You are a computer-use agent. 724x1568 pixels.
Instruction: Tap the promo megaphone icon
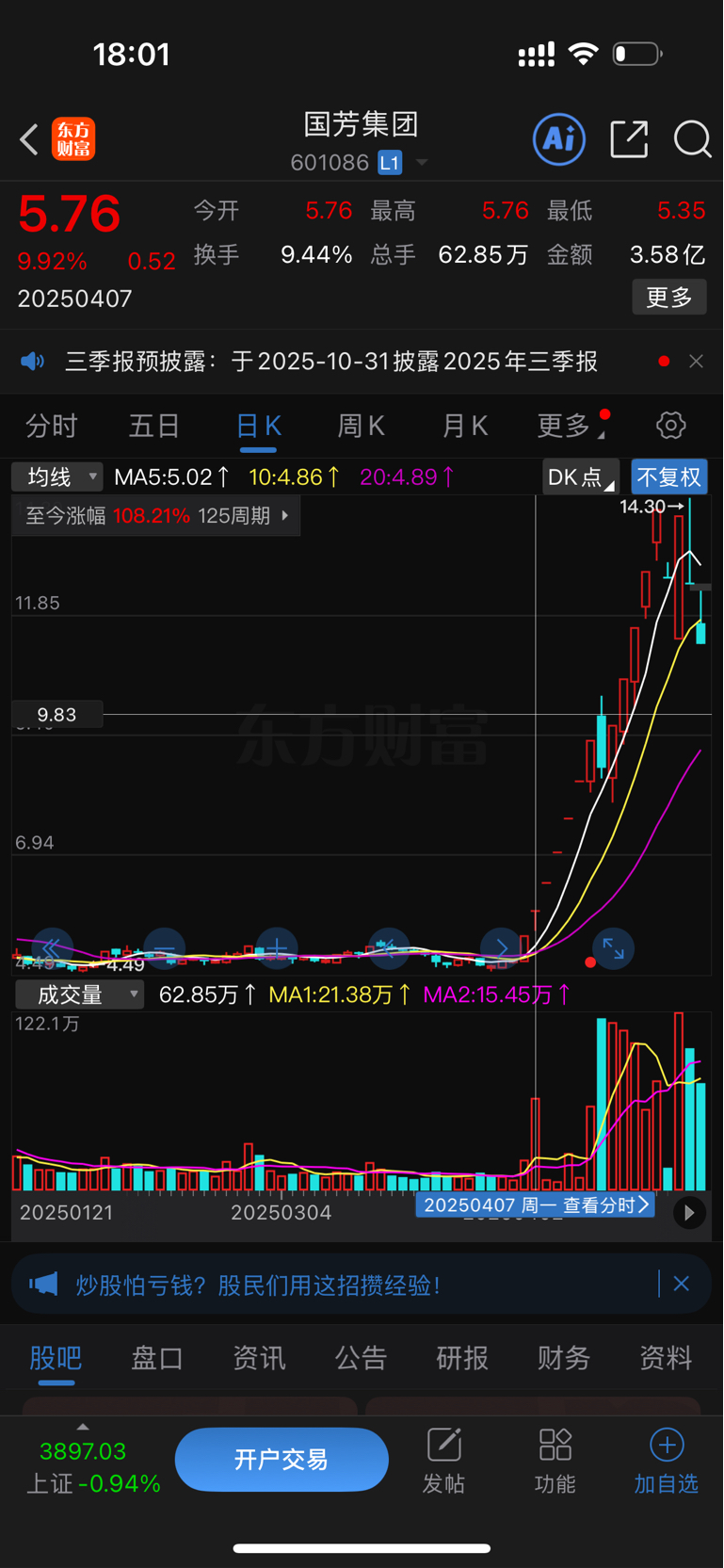(43, 1285)
